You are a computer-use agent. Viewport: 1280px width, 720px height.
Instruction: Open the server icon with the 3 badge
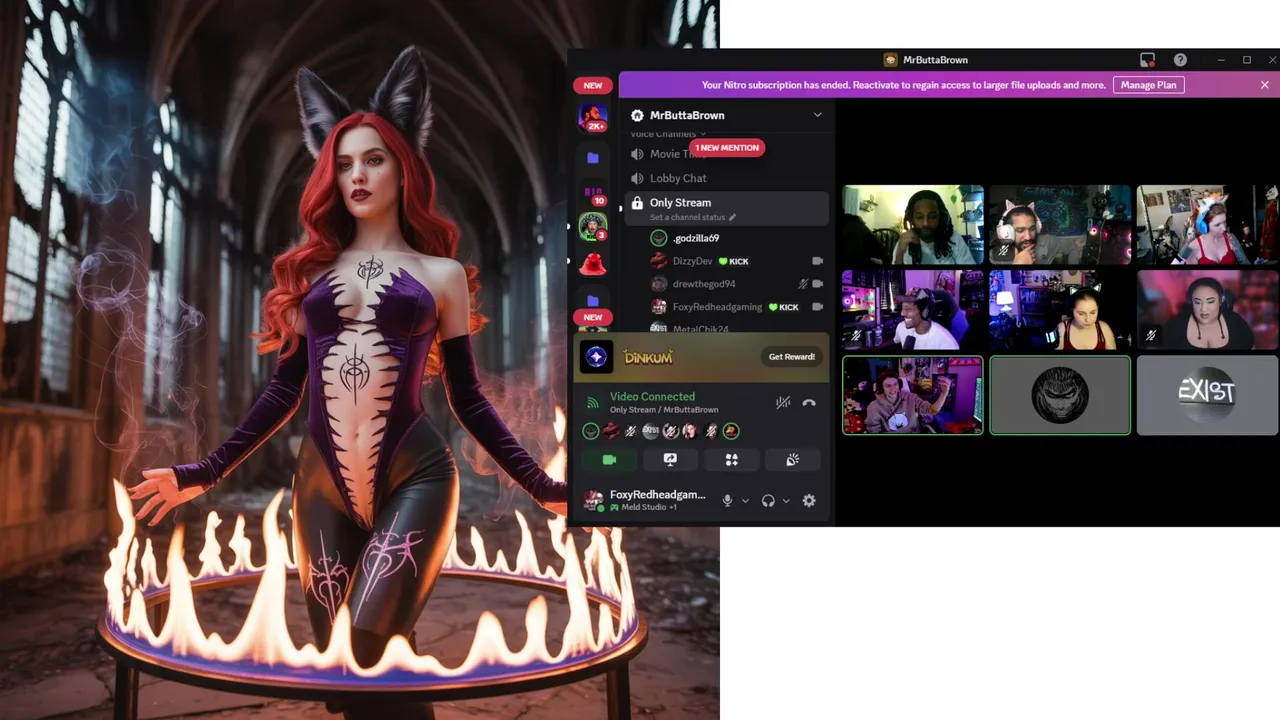click(593, 226)
